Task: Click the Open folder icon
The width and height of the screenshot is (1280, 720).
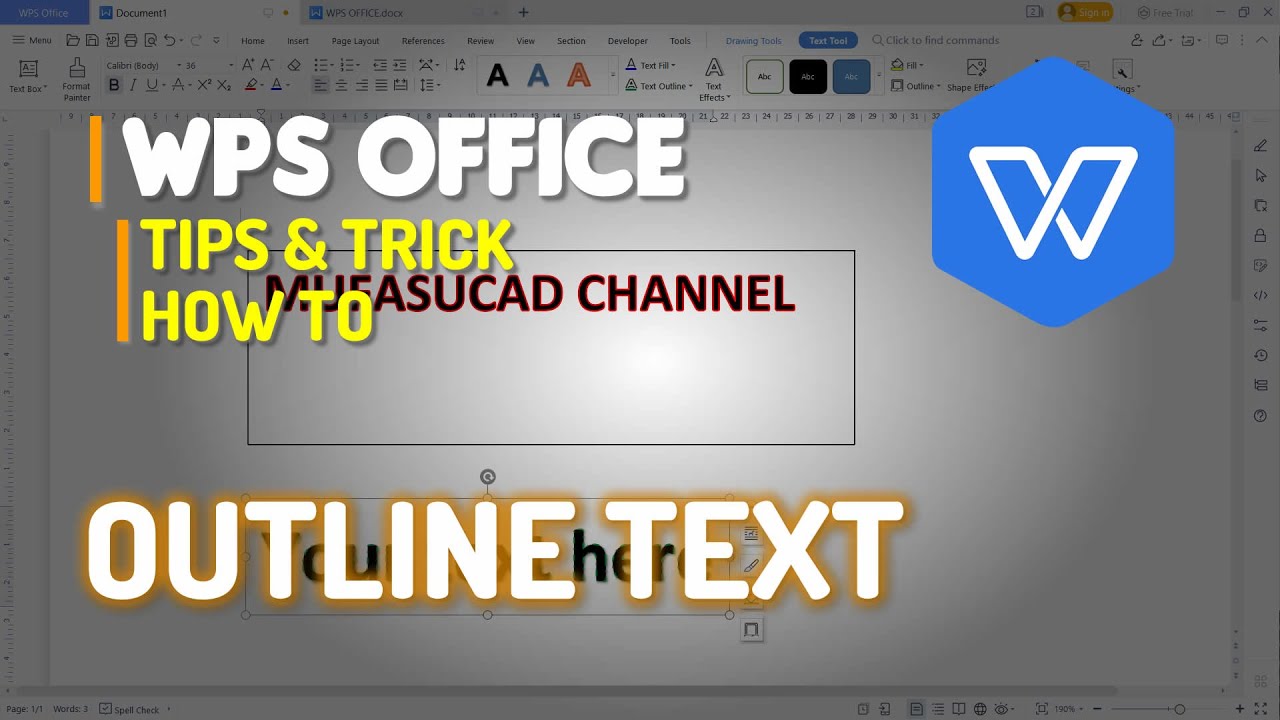Action: pyautogui.click(x=72, y=41)
